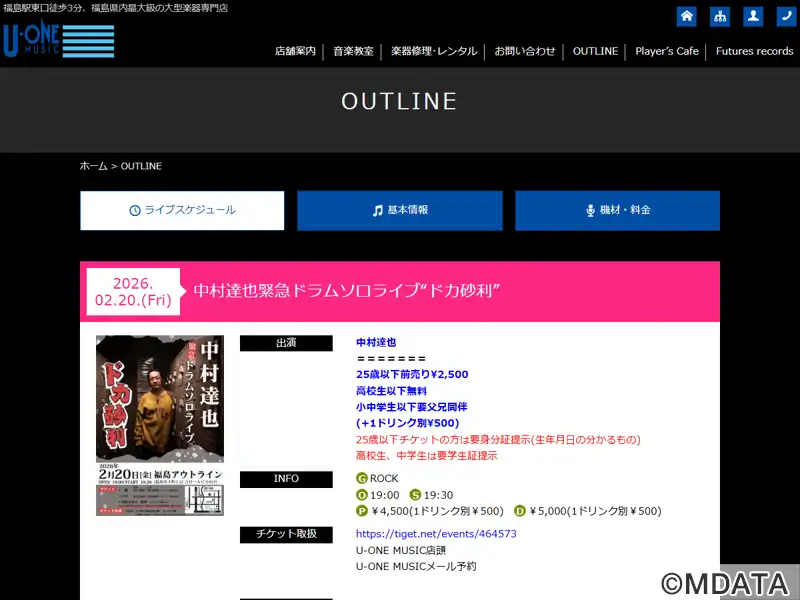Click the 19:30 start time
Screen dimensions: 800x600
[x=438, y=495]
